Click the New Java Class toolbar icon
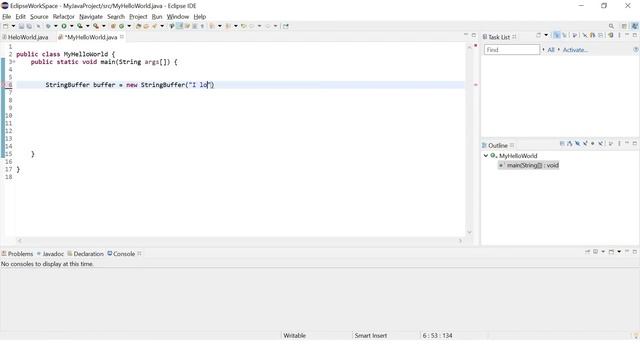640x360 pixels. click(122, 26)
